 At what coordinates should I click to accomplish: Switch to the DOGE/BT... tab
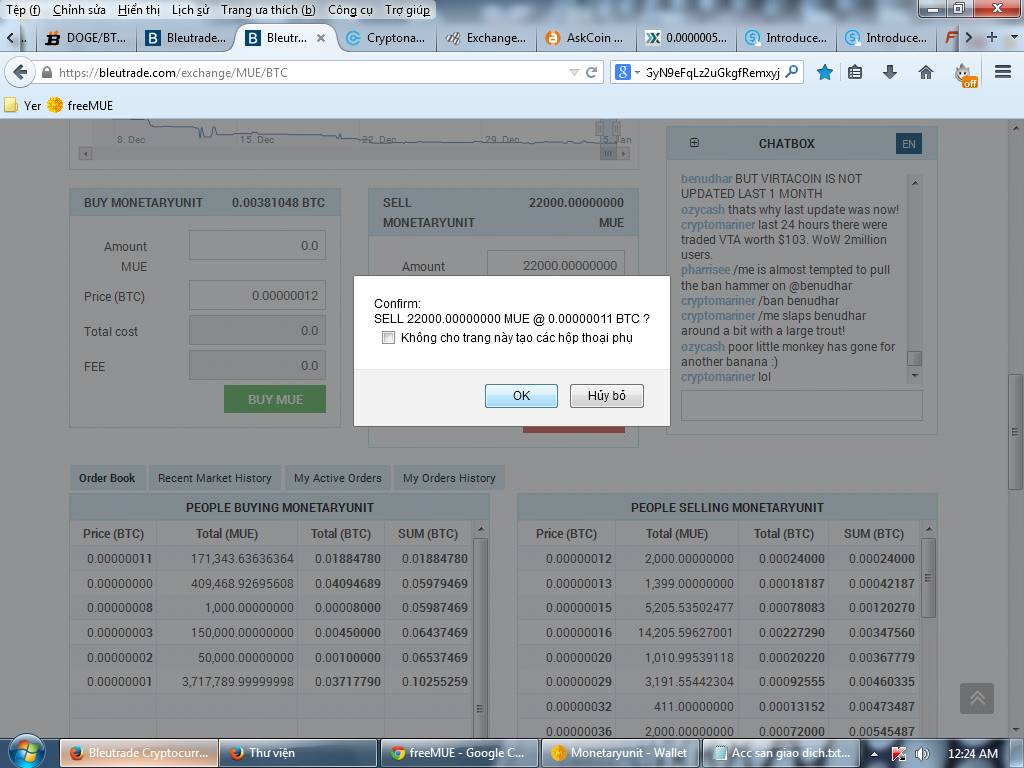click(x=86, y=38)
